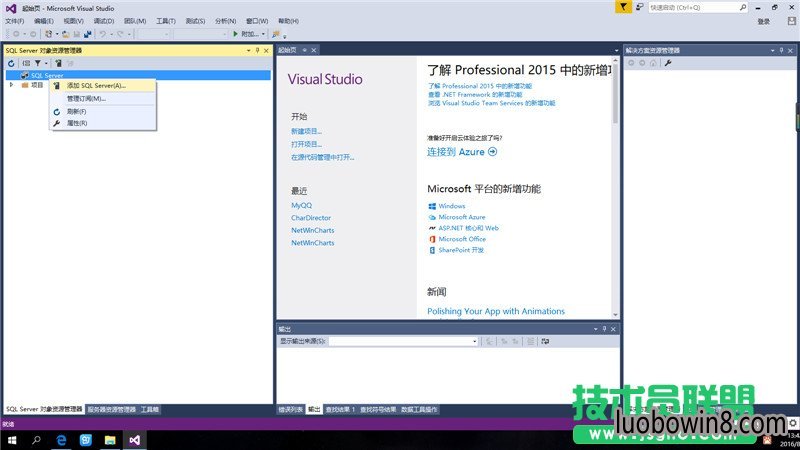This screenshot has height=450, width=800.
Task: Open the 调试(D) menu
Action: coord(104,21)
